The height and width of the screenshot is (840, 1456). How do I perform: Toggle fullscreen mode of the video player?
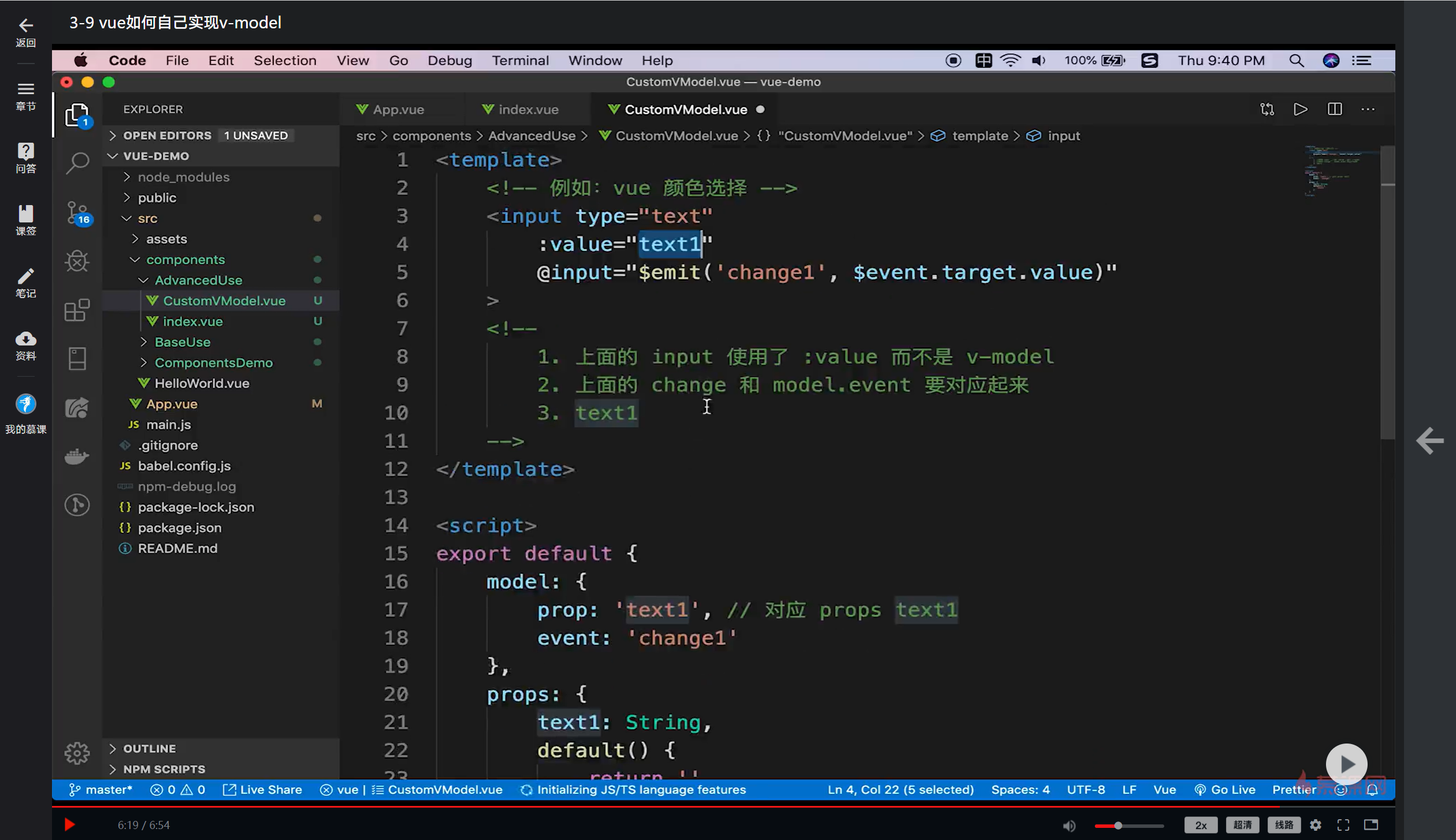click(x=1343, y=825)
